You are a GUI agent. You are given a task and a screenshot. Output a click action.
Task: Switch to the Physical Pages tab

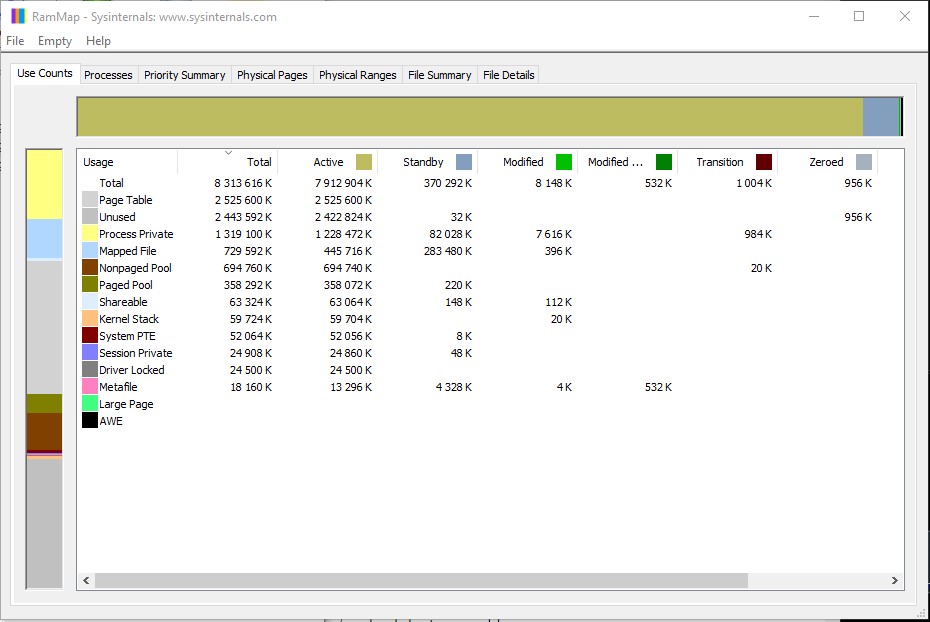(x=272, y=75)
